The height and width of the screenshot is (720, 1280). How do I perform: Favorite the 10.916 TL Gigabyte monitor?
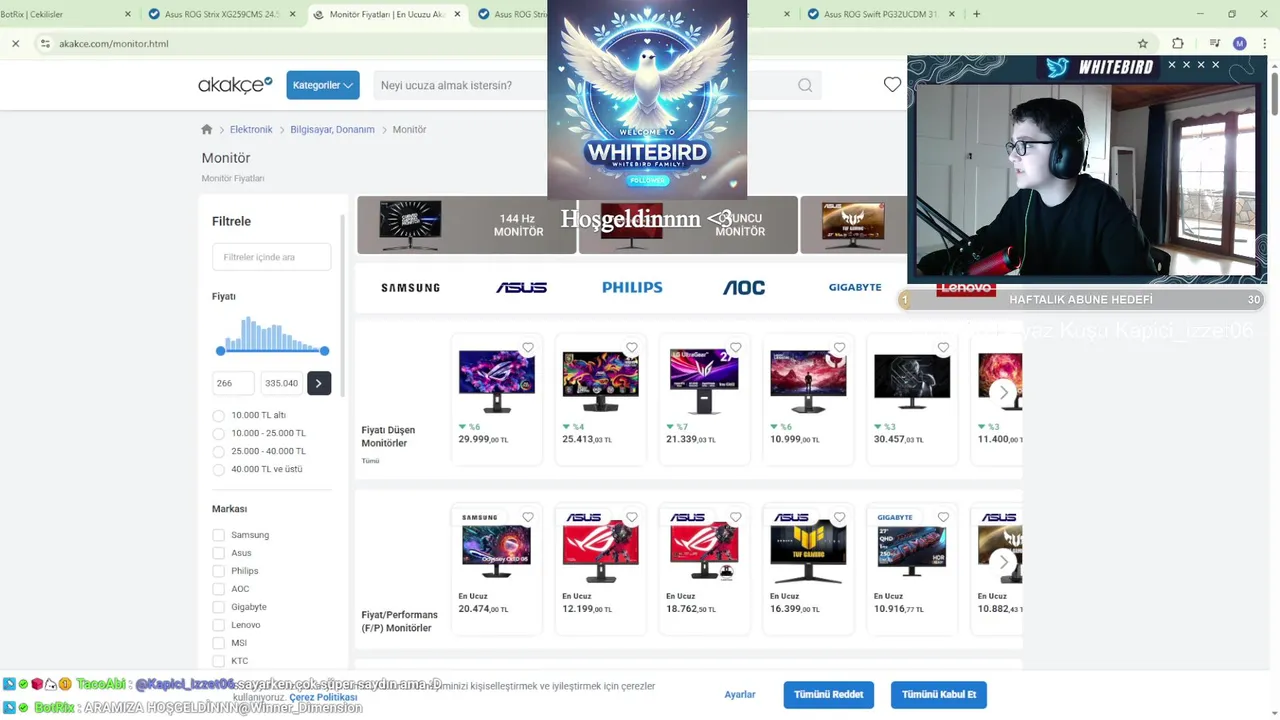click(x=943, y=517)
